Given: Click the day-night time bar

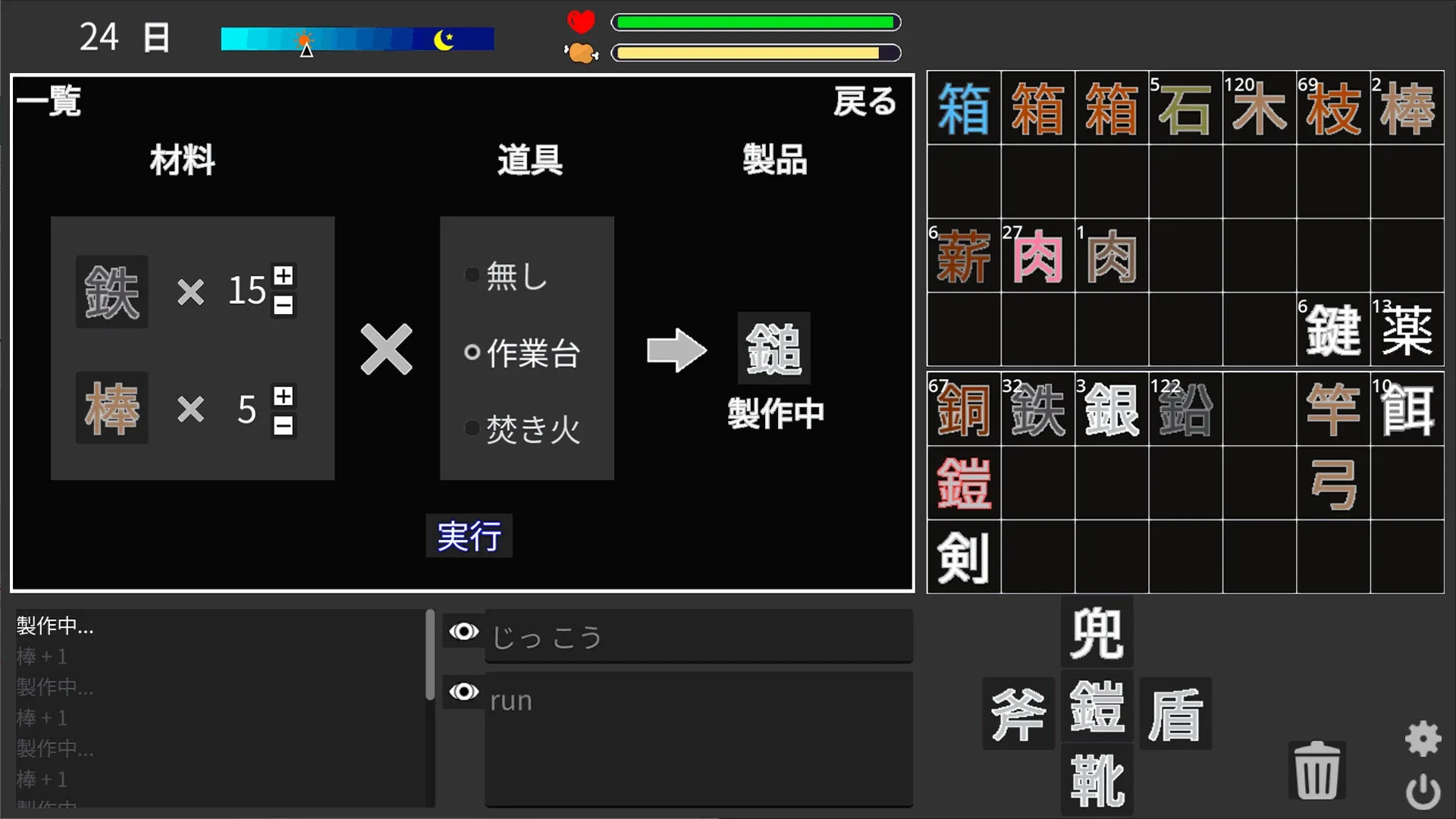Looking at the screenshot, I should coord(357,39).
